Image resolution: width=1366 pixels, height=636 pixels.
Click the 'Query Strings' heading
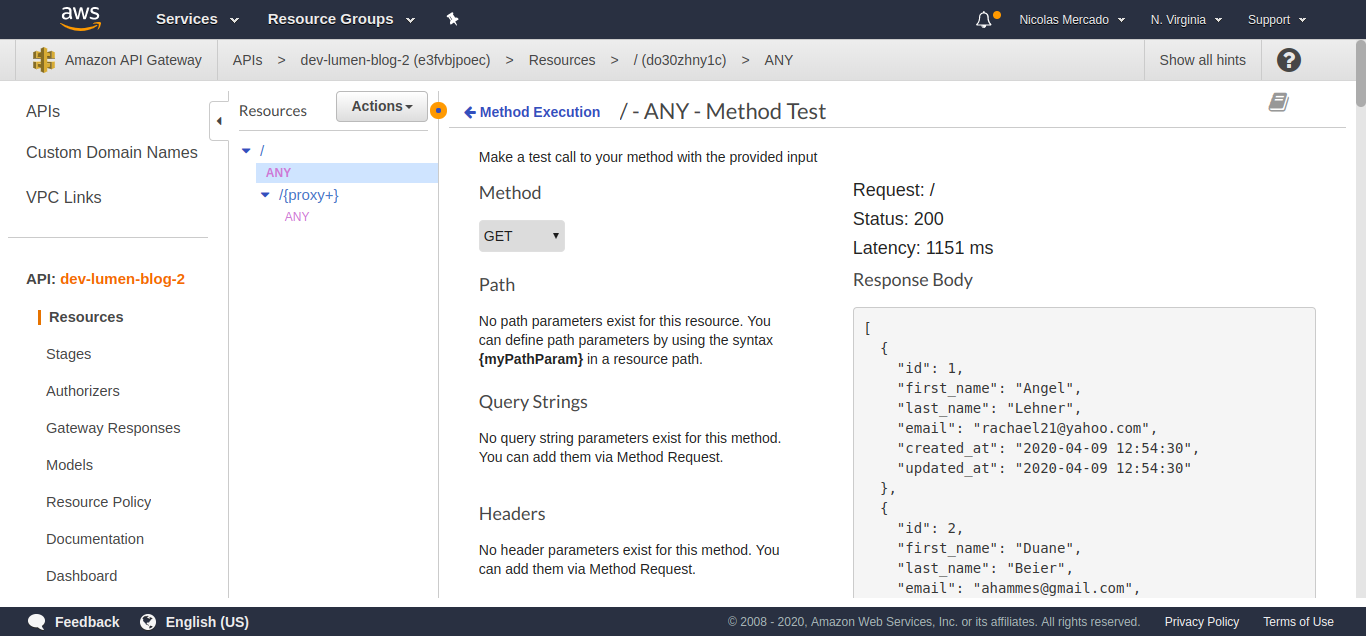click(533, 402)
